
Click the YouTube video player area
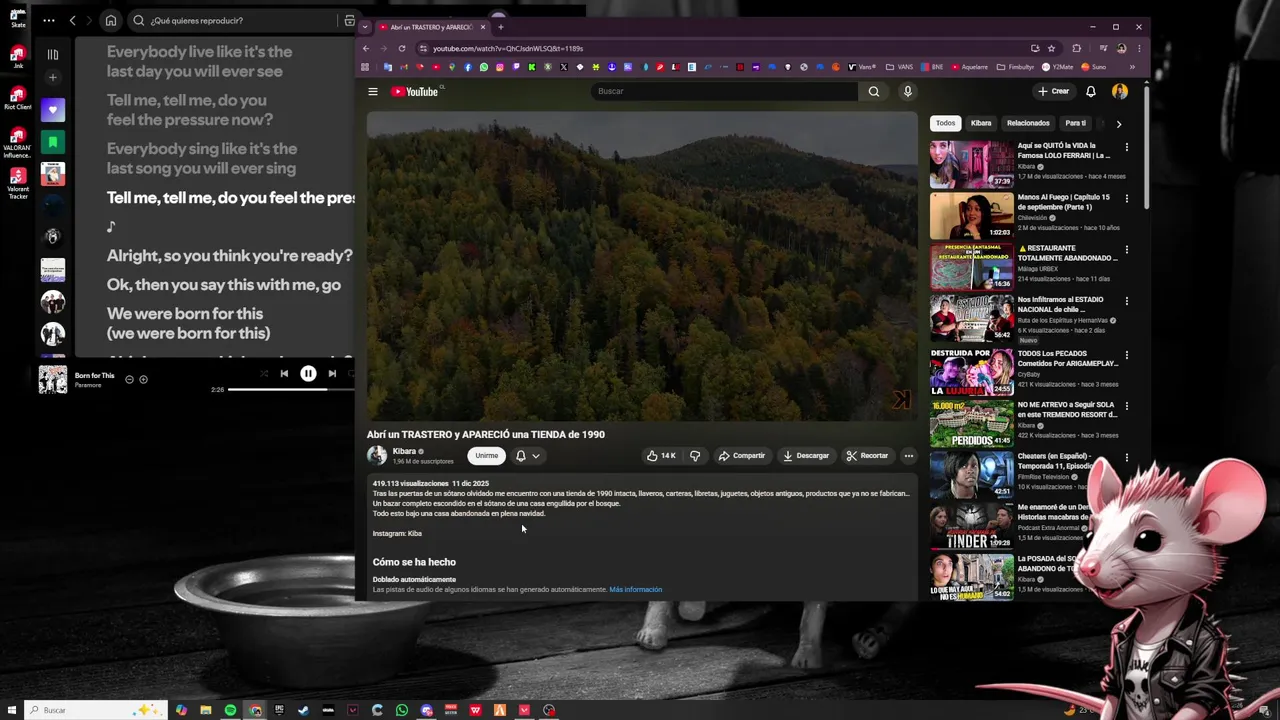(642, 267)
